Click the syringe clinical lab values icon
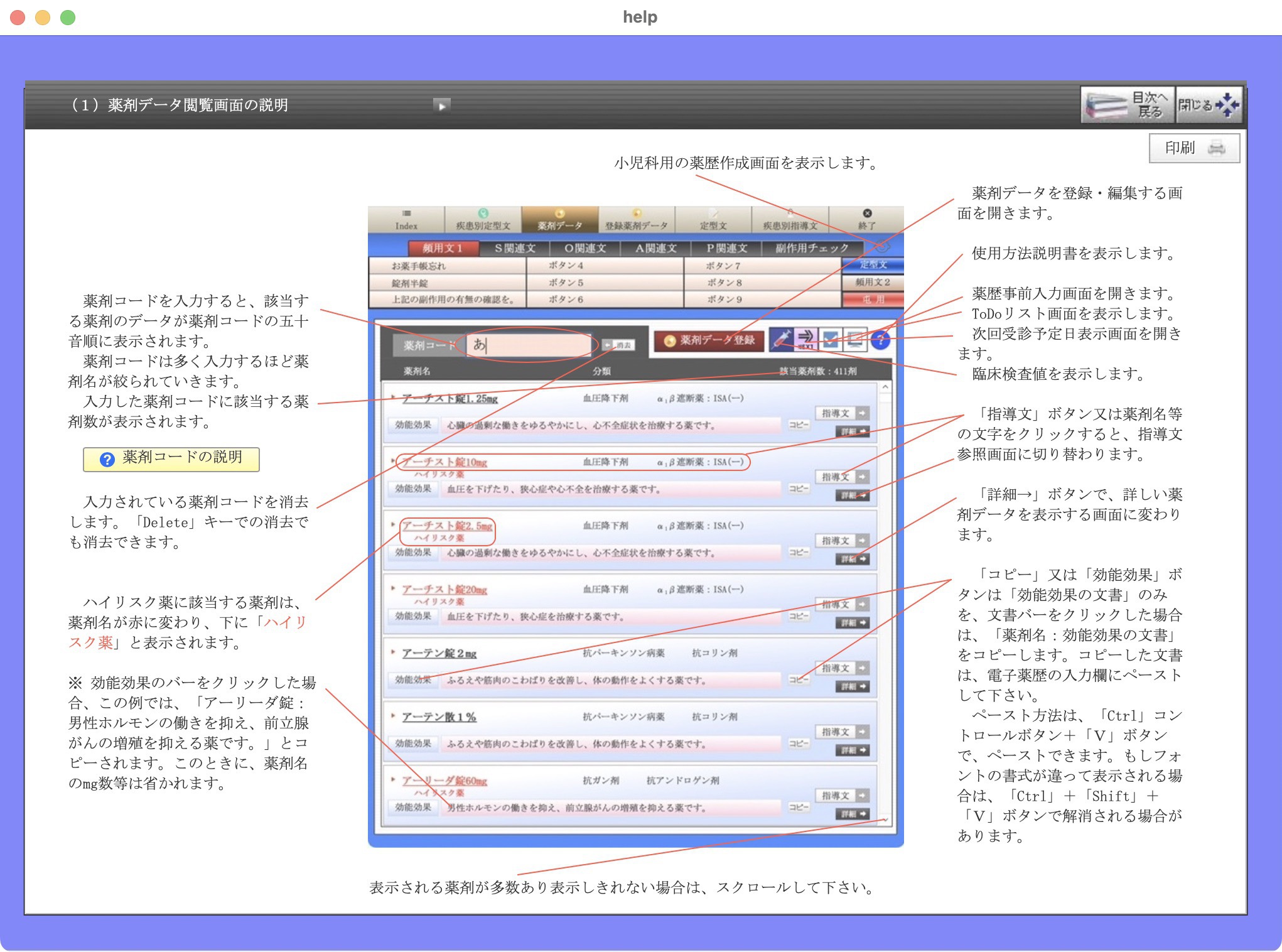 click(x=781, y=340)
